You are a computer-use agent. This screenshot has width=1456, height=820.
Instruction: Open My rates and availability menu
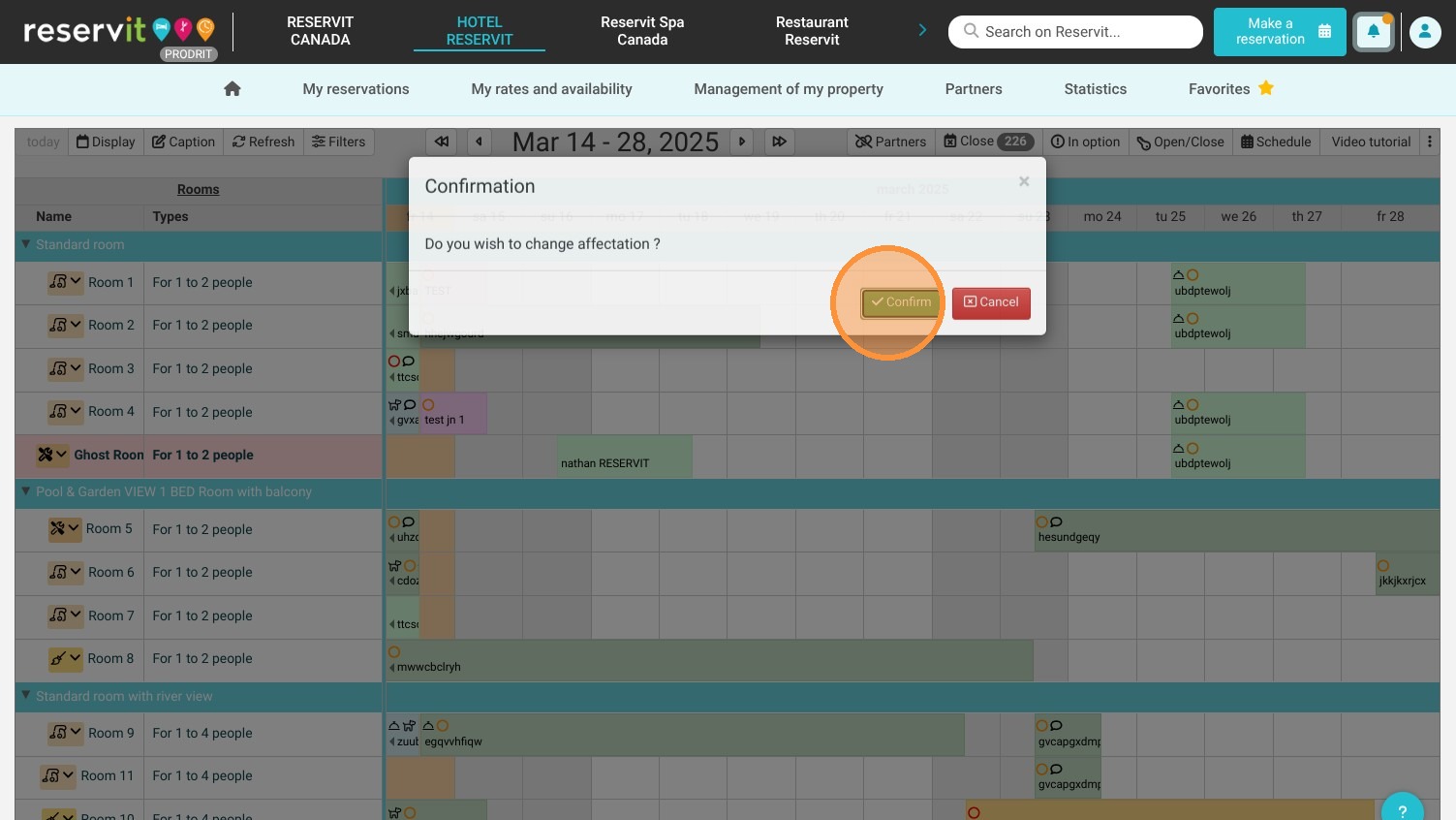pyautogui.click(x=551, y=89)
